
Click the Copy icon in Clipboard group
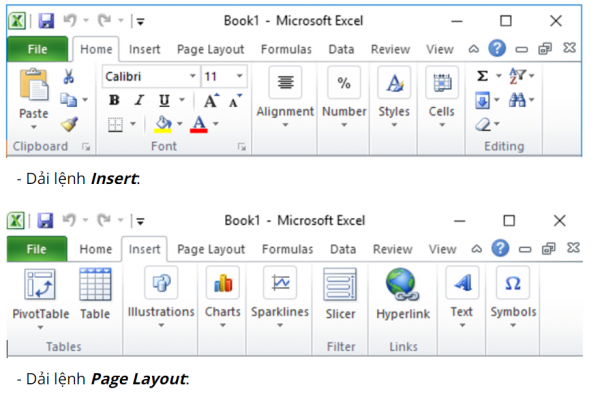[69, 100]
